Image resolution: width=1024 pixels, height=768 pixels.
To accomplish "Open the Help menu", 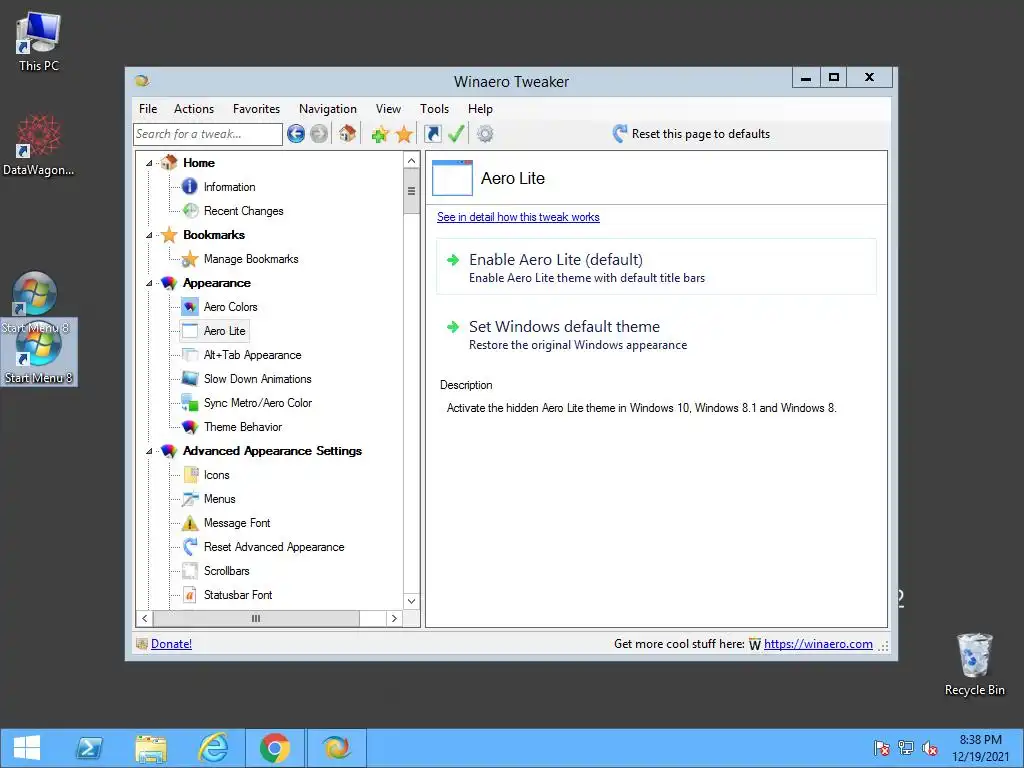I will click(x=480, y=109).
